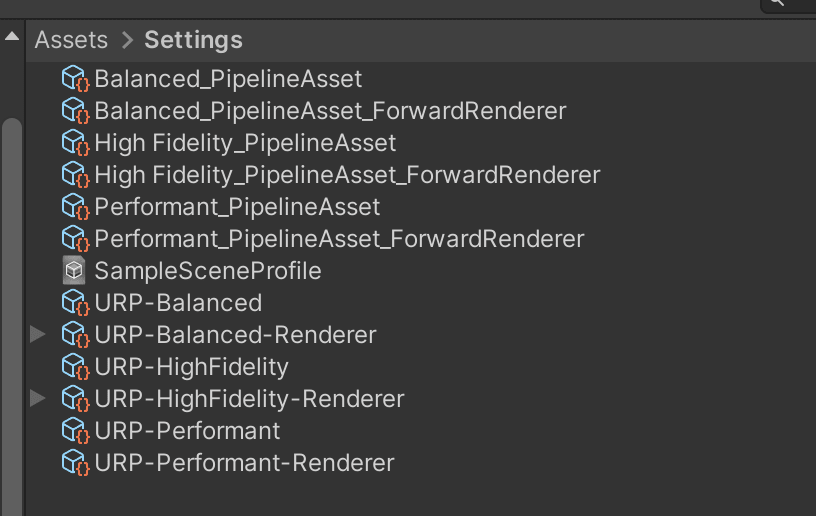Click the SampleSceneProfile volume profile icon
The image size is (816, 516).
(74, 270)
